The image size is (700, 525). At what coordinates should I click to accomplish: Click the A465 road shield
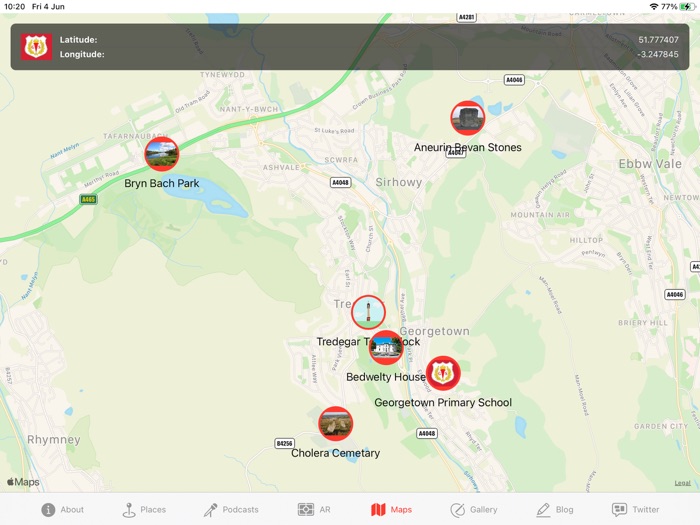tap(88, 199)
